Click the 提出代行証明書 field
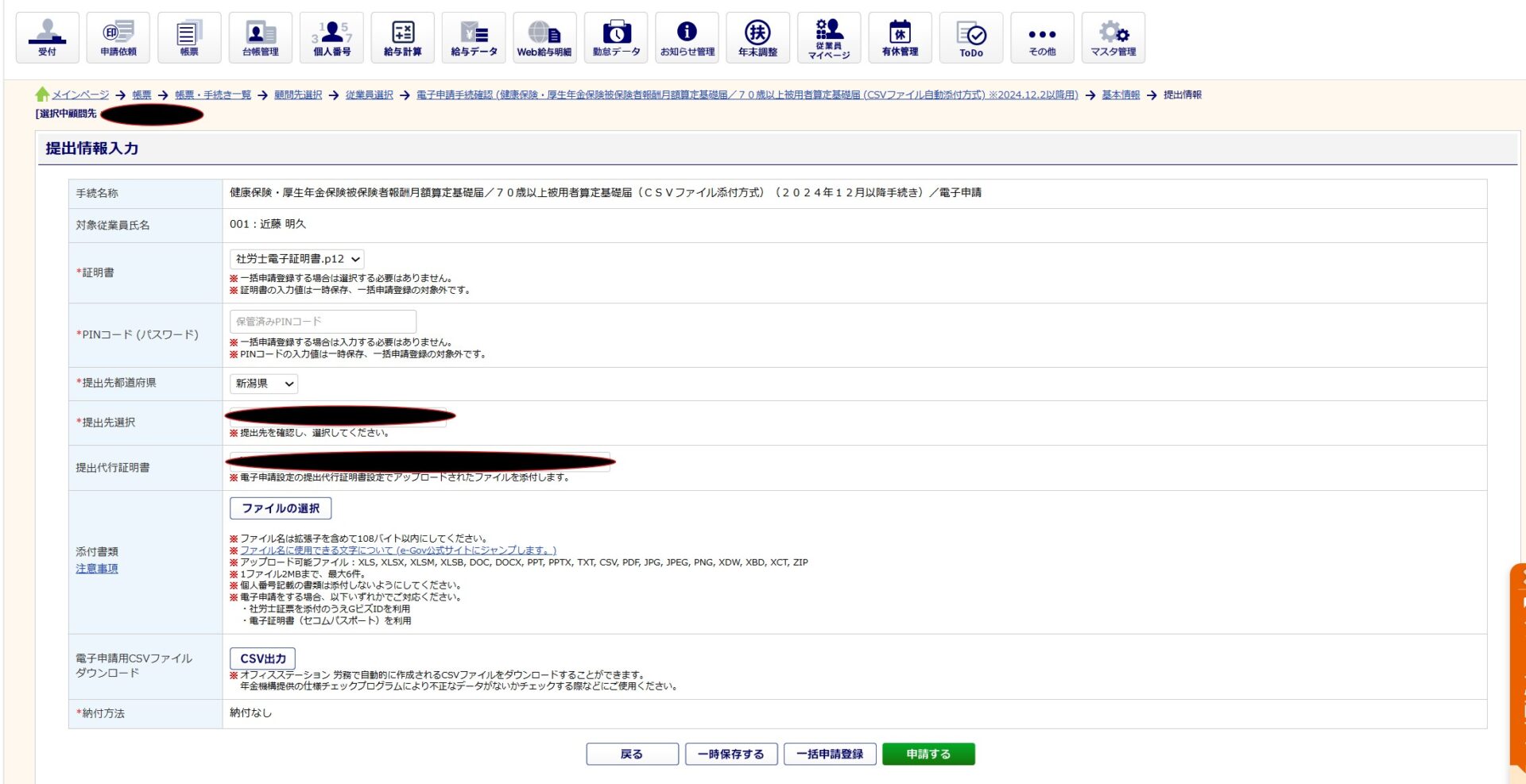 [x=421, y=462]
